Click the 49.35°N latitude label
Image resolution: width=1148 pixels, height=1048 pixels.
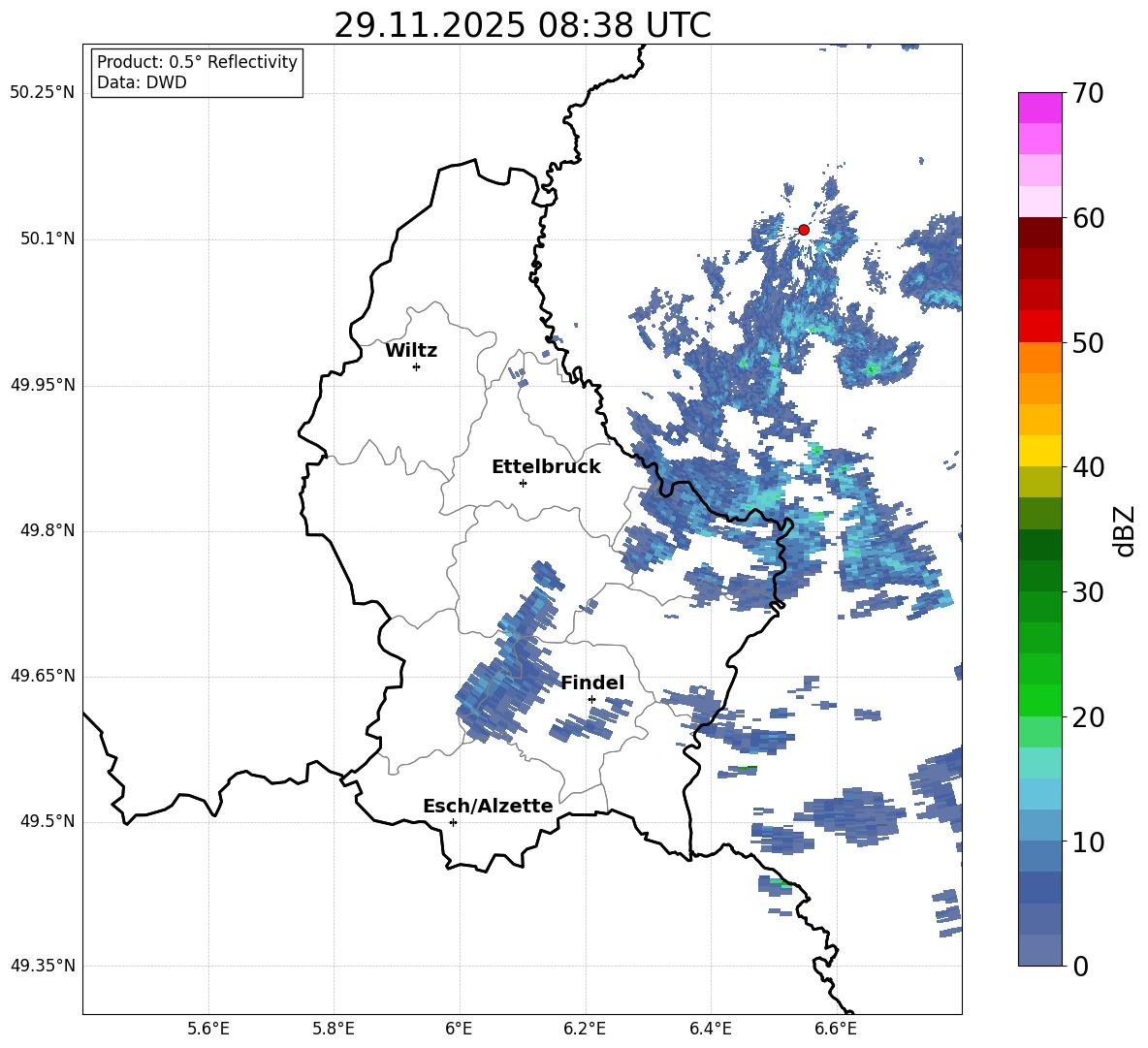pyautogui.click(x=43, y=966)
